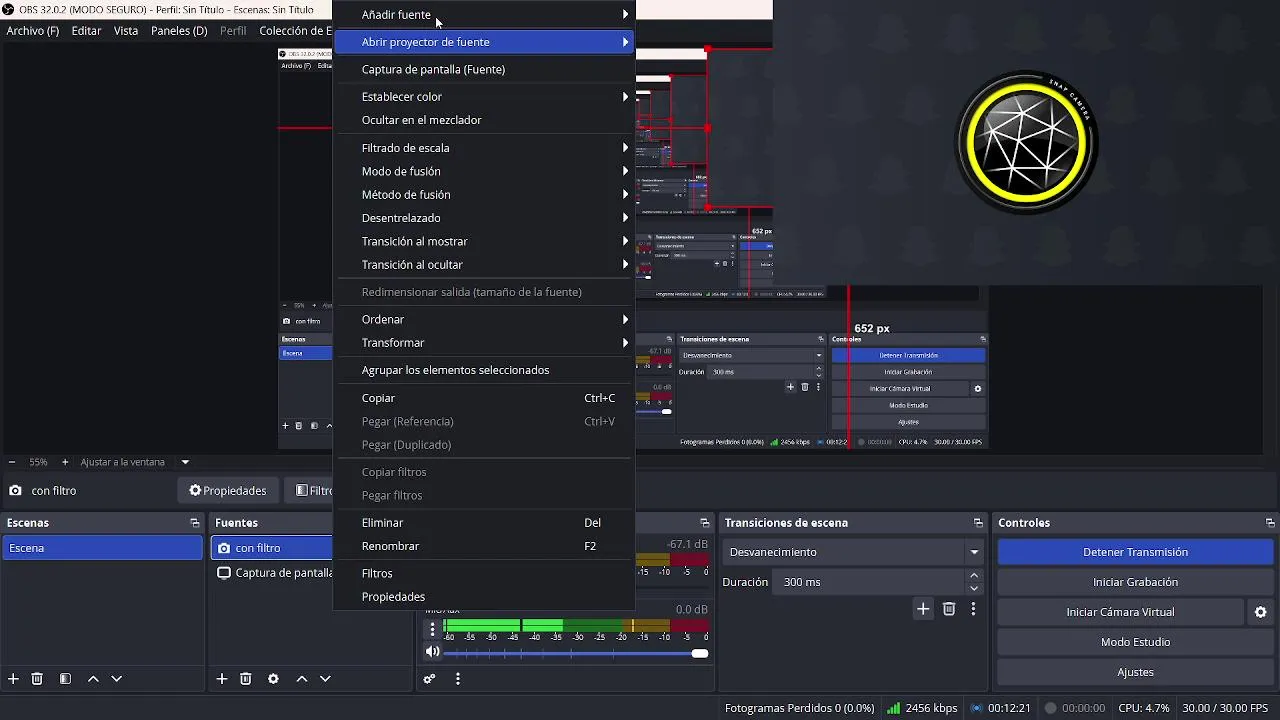Undock the Controles panel
Screen dimensions: 1280x720
(x=1270, y=523)
